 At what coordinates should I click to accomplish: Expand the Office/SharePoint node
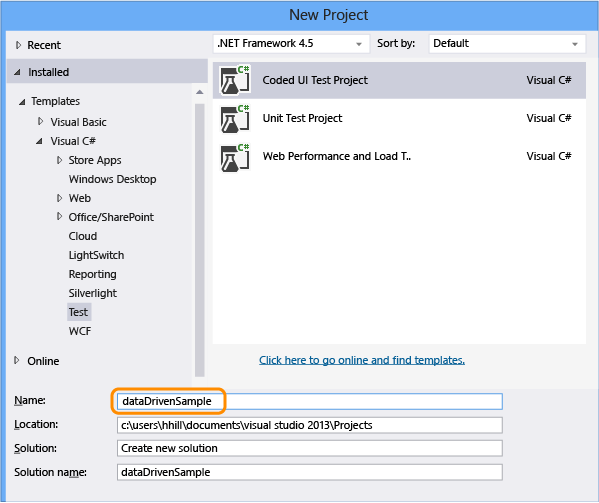coord(59,217)
